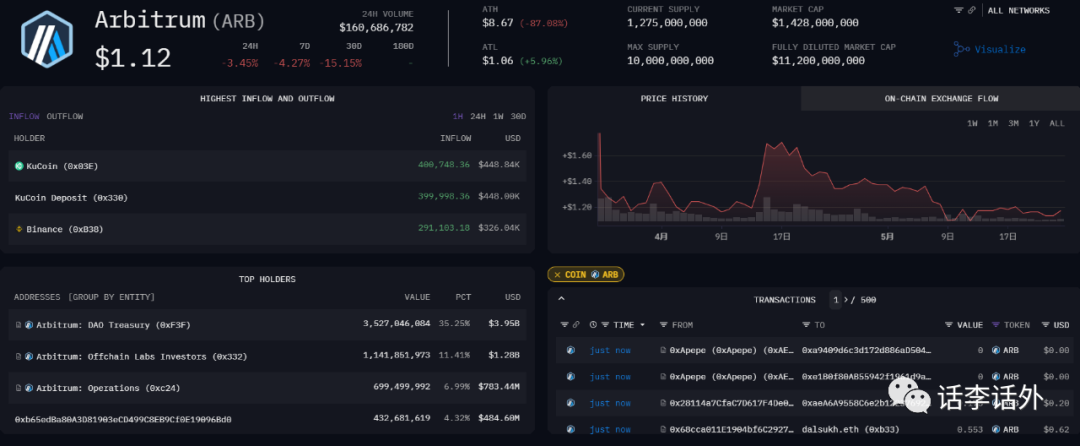1080x446 pixels.
Task: Remove the COIN ARB filter chip with X
Action: [557, 274]
